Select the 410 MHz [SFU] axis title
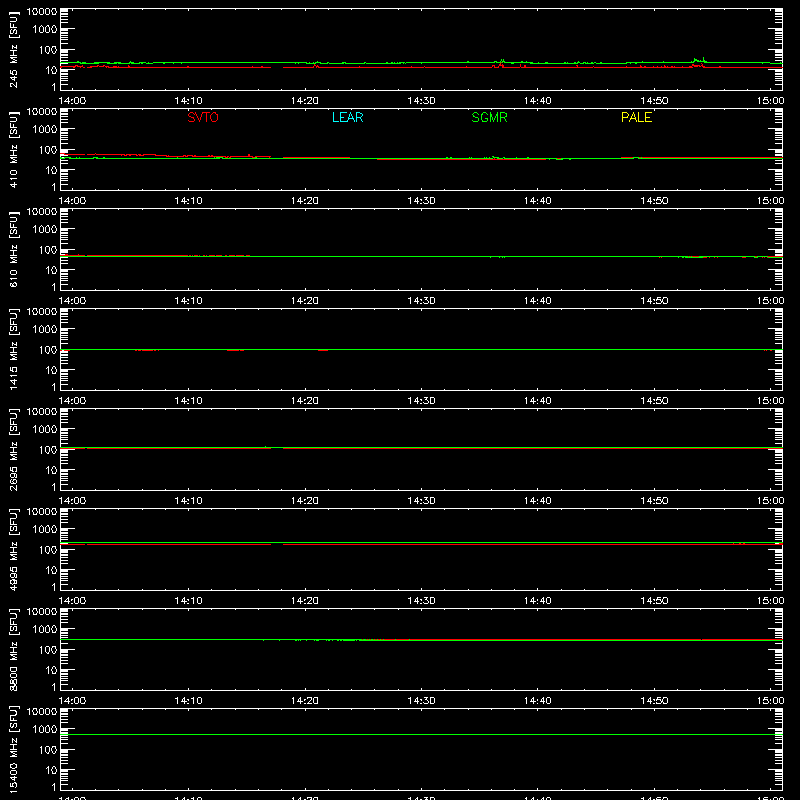The image size is (800, 800). (13, 149)
